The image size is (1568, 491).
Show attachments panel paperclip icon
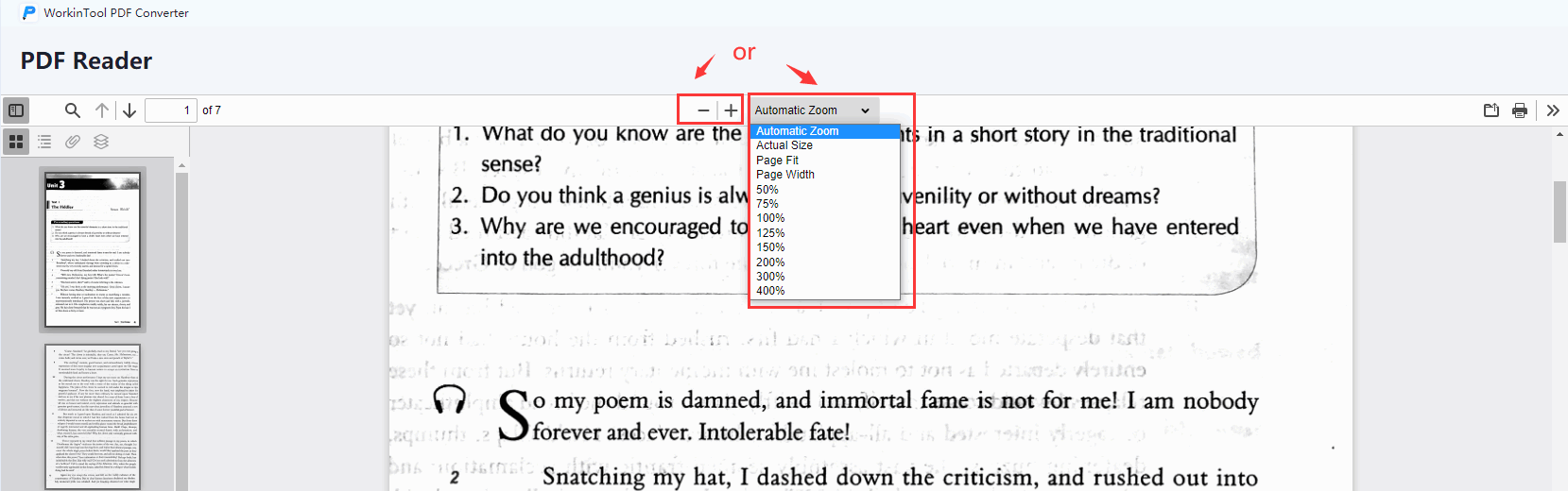click(73, 142)
